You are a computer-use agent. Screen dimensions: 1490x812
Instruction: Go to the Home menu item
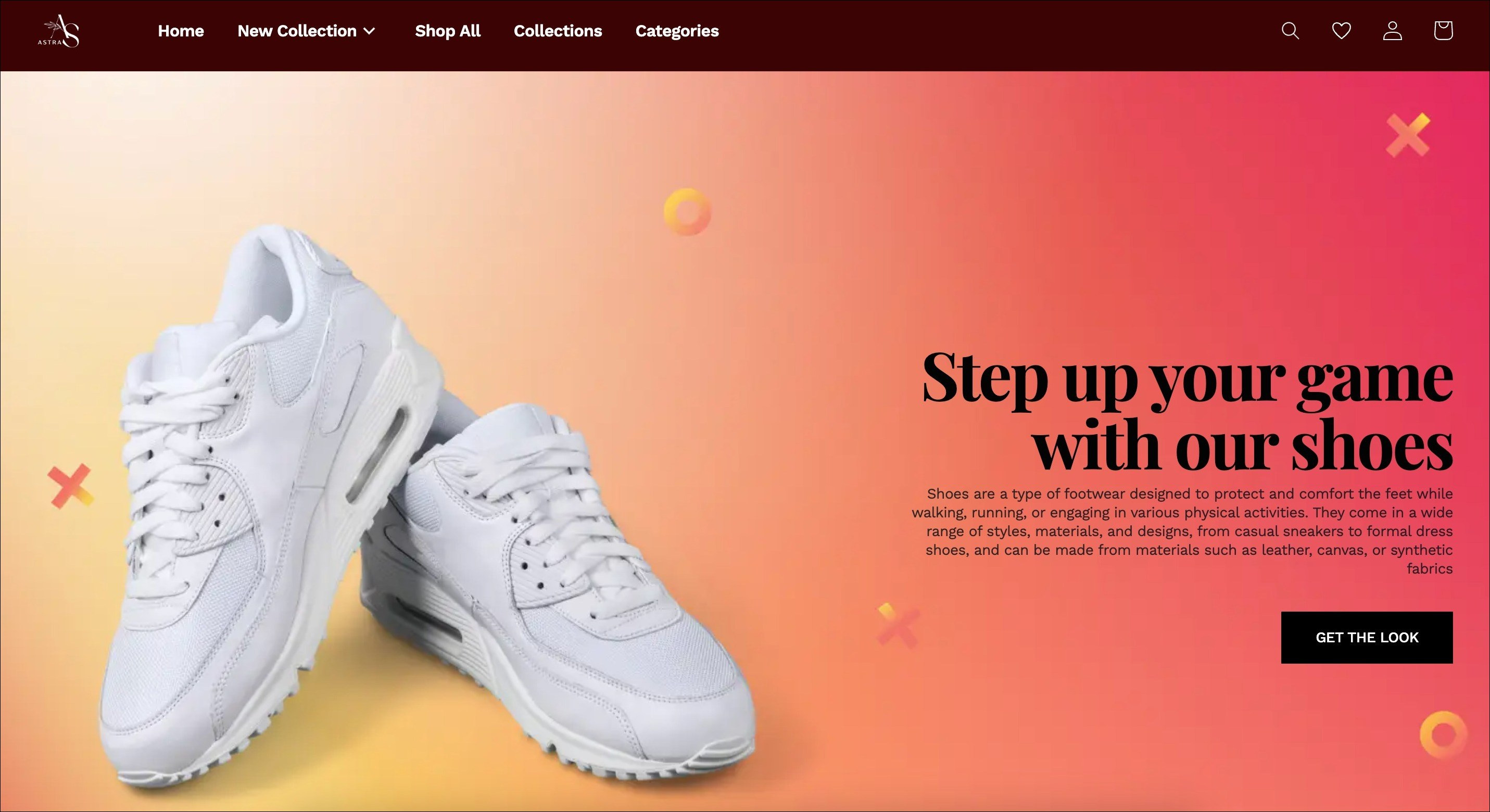[181, 31]
